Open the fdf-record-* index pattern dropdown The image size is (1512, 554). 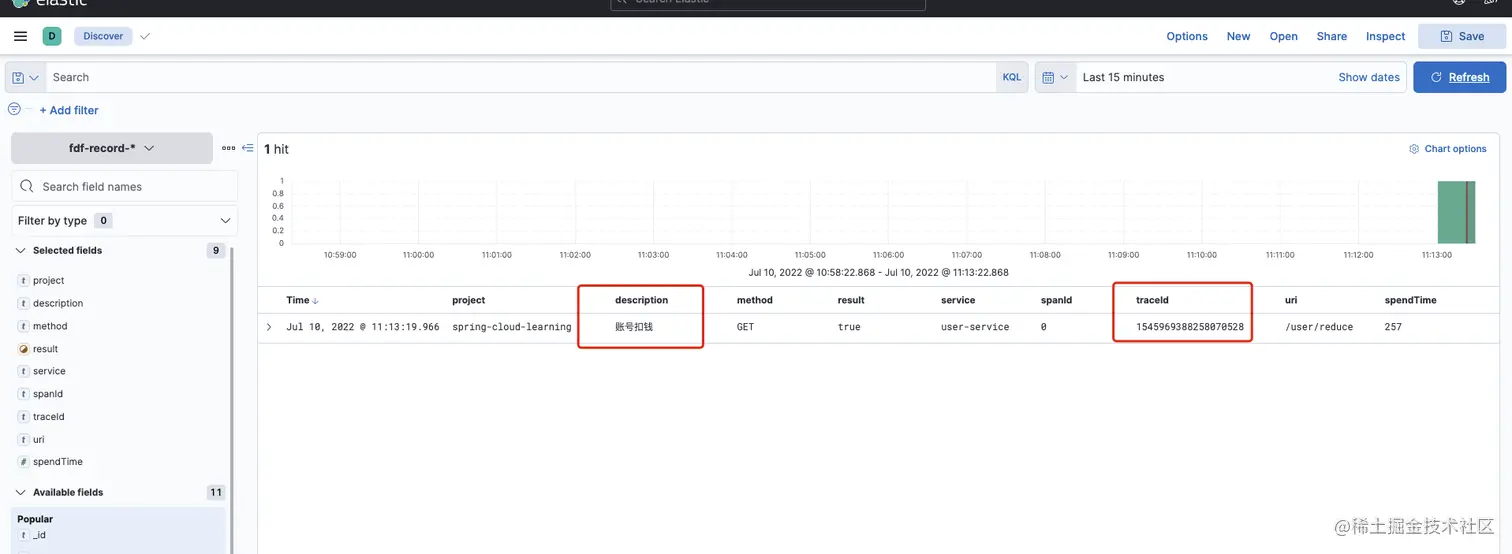click(x=112, y=148)
